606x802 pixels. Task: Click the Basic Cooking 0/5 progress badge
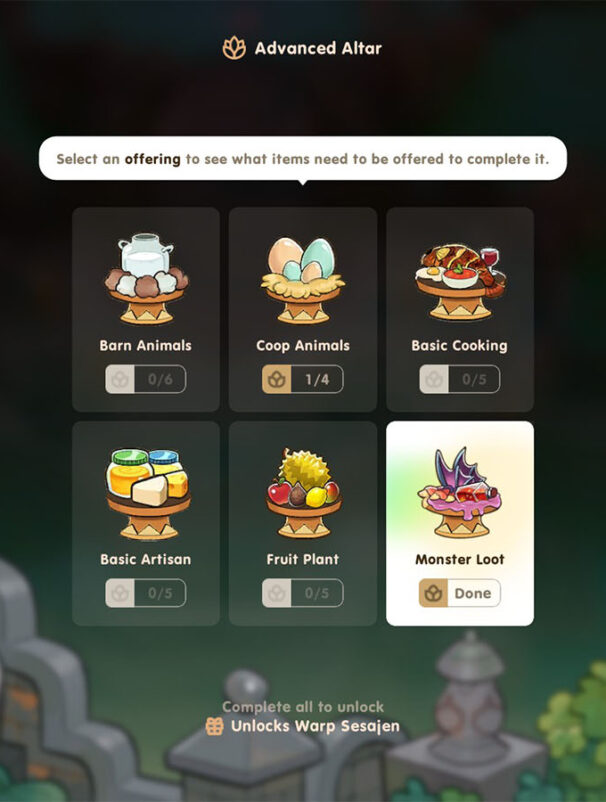click(x=460, y=379)
